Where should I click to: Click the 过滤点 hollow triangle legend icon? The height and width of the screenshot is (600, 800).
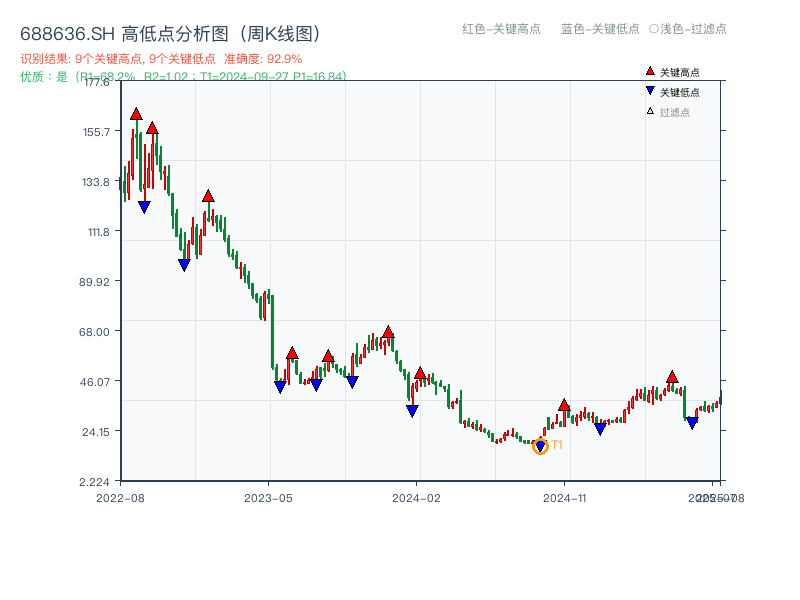650,111
